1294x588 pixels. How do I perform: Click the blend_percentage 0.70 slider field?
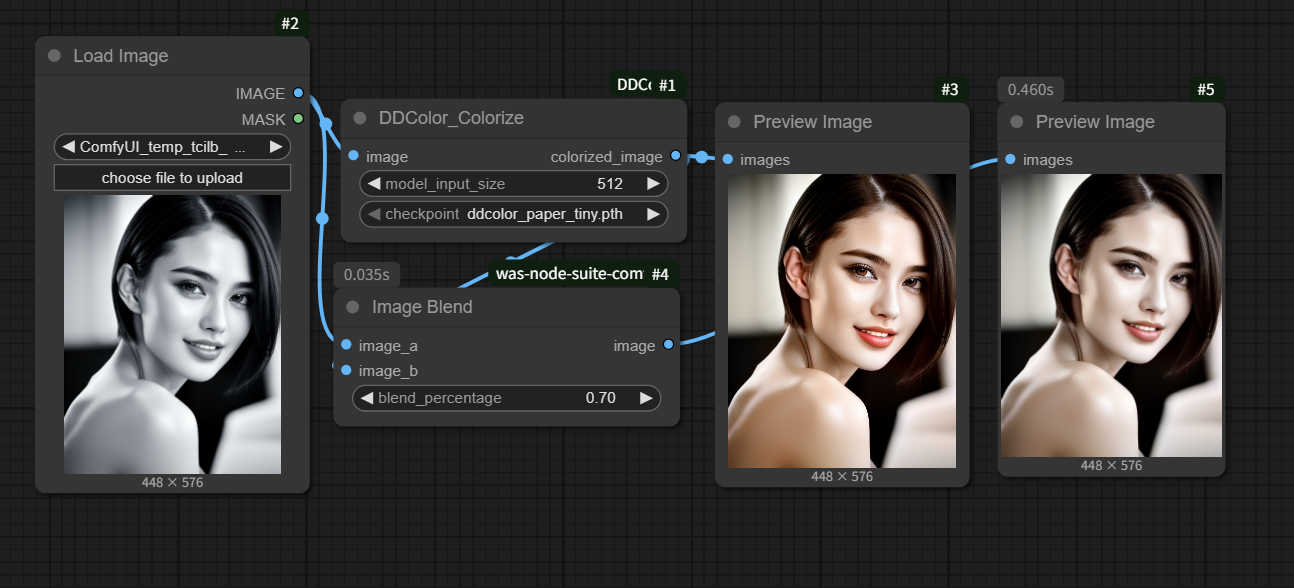(x=506, y=398)
